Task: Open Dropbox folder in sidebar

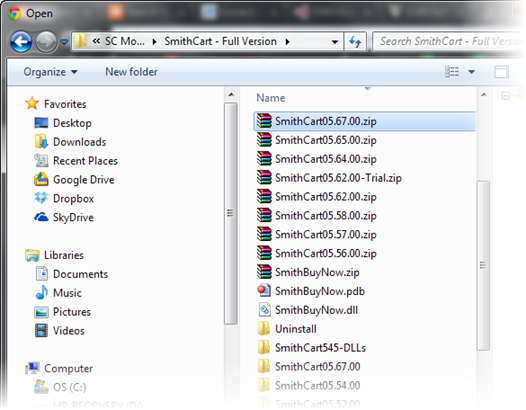Action: pyautogui.click(x=64, y=198)
